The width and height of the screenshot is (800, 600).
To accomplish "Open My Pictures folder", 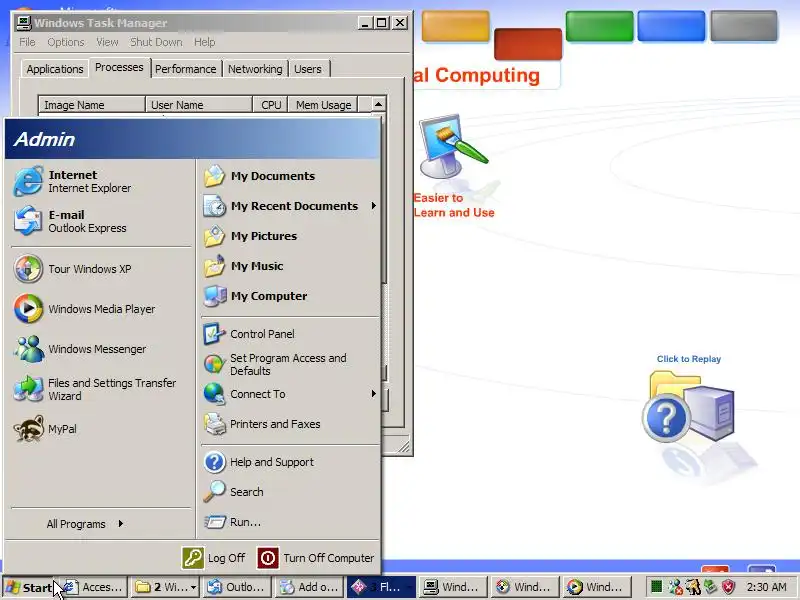I will click(290, 236).
